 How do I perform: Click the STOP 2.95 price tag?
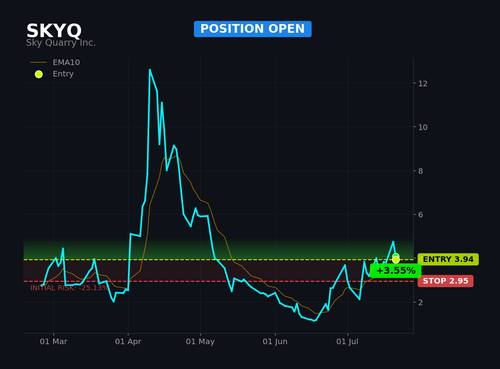click(445, 281)
